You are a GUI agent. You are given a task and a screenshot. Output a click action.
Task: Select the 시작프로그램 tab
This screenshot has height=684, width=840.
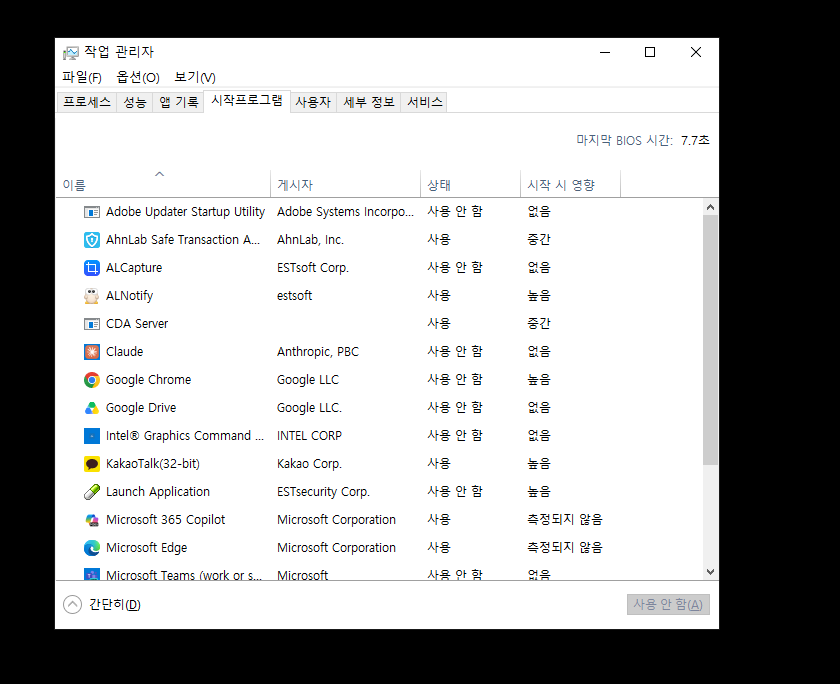coord(247,101)
